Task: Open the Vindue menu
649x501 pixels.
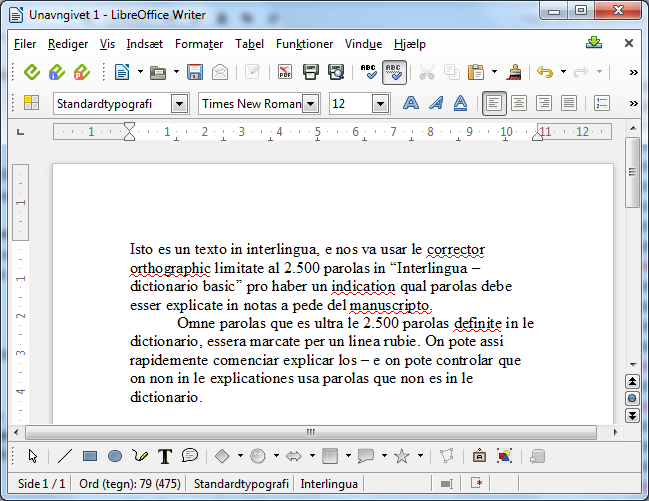Action: 363,44
